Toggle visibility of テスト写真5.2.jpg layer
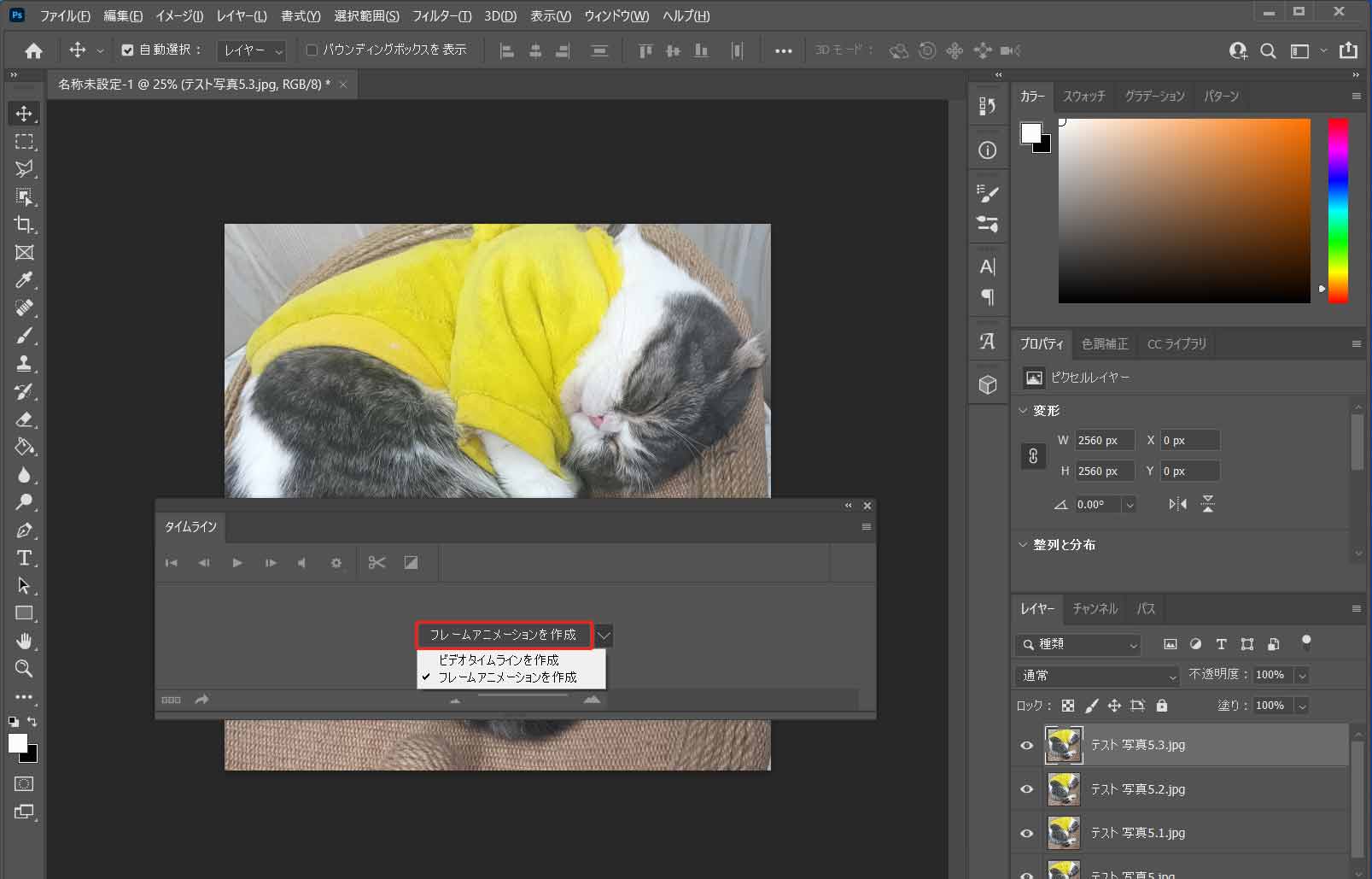The height and width of the screenshot is (879, 1372). [1026, 789]
